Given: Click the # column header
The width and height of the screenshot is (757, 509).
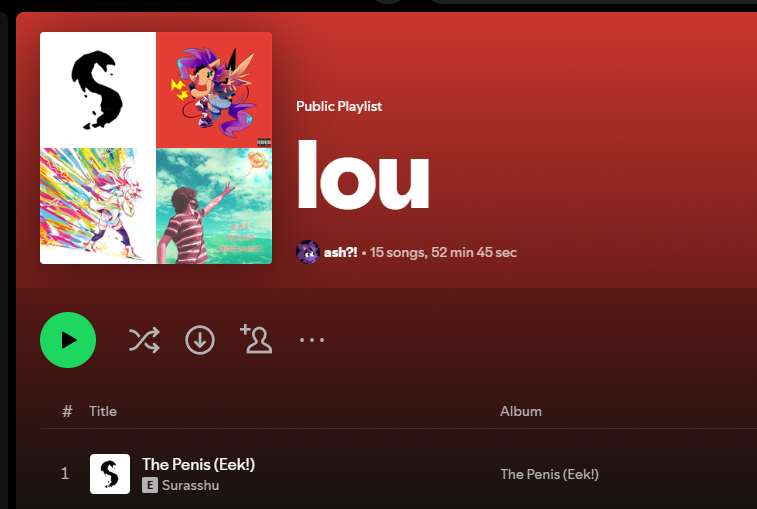Looking at the screenshot, I should (x=67, y=411).
